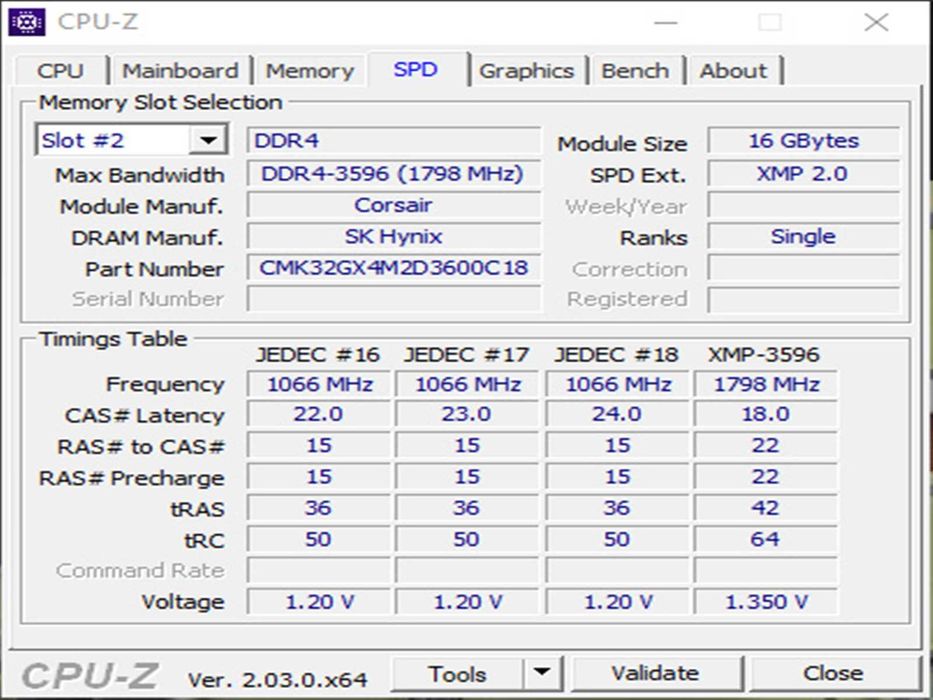Expand the Slot #2 dropdown arrow
The image size is (933, 700).
[x=208, y=140]
